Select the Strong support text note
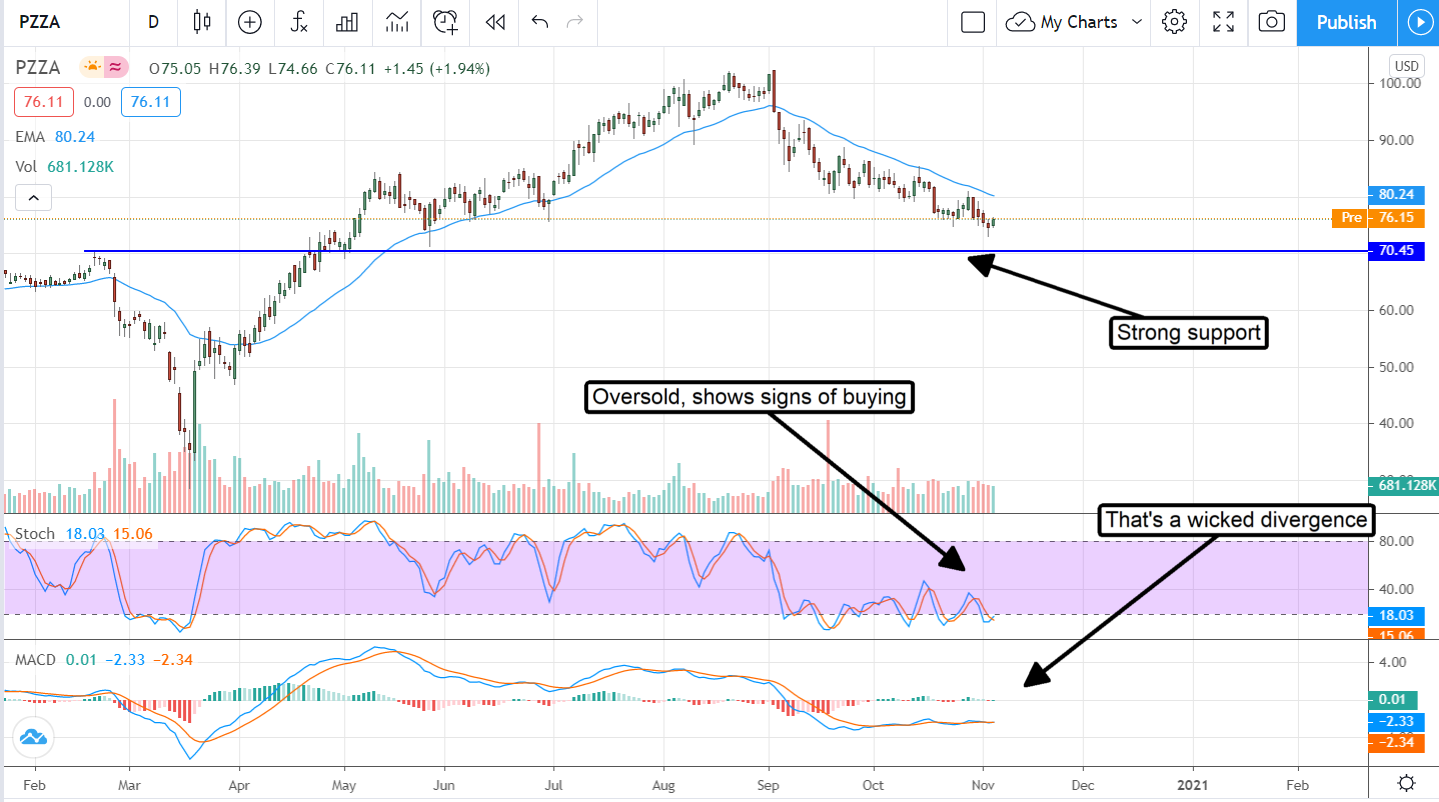Viewport: 1439px width, 802px height. (x=1188, y=333)
